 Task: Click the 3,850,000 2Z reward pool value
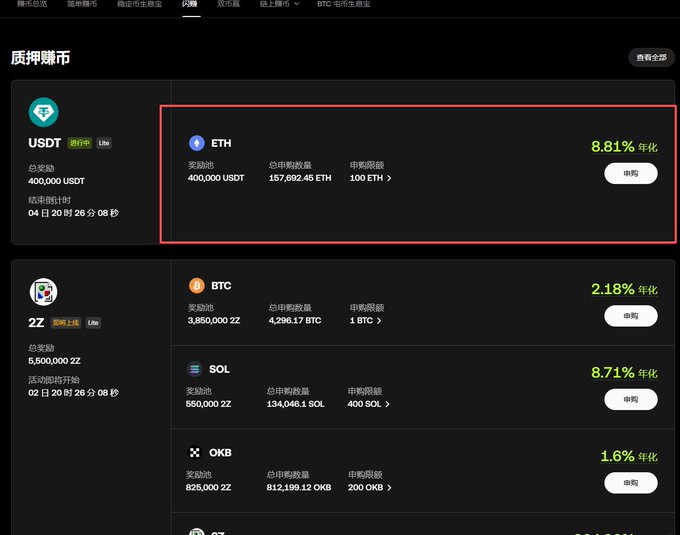(214, 321)
